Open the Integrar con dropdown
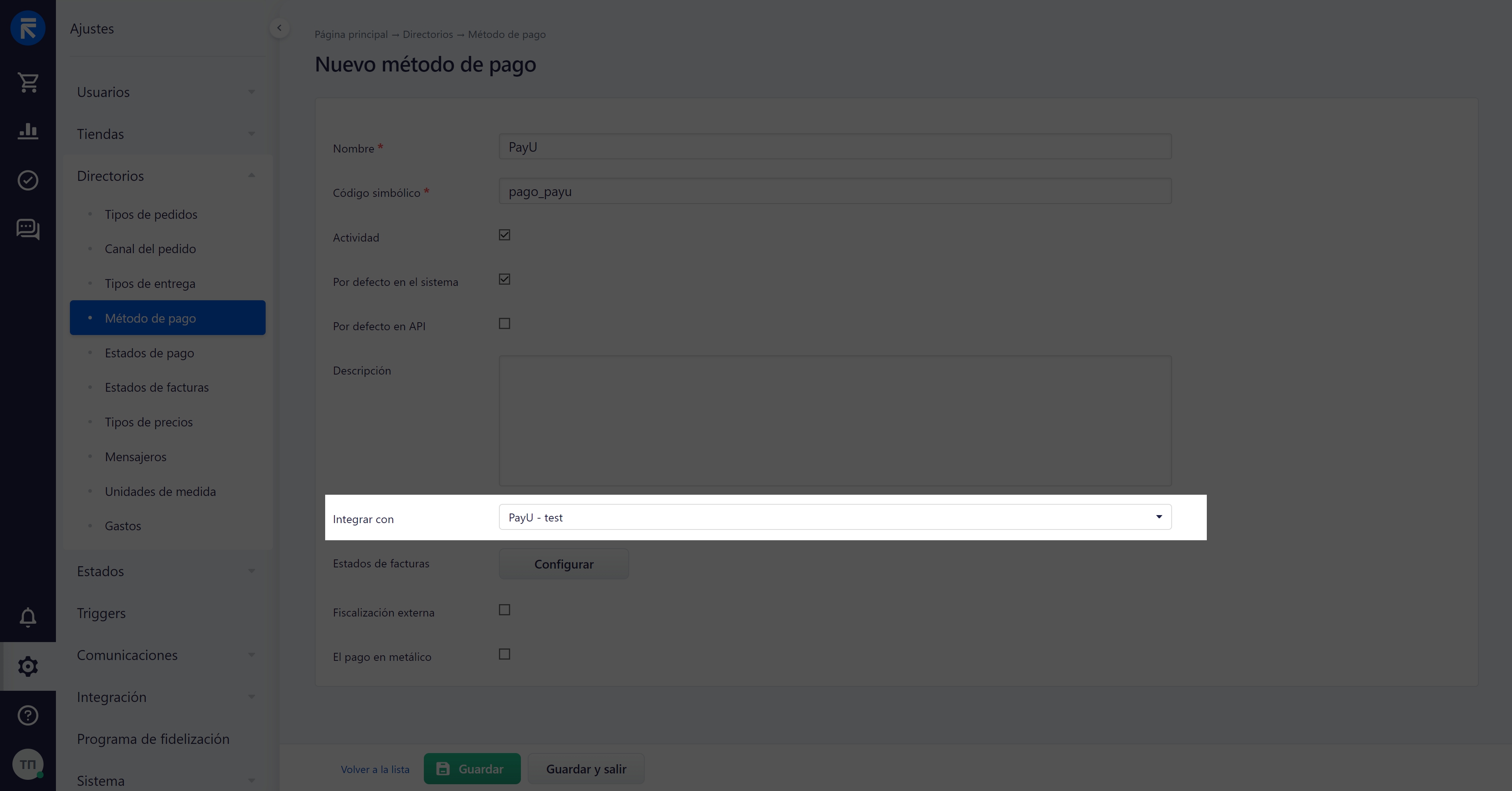 [x=834, y=517]
